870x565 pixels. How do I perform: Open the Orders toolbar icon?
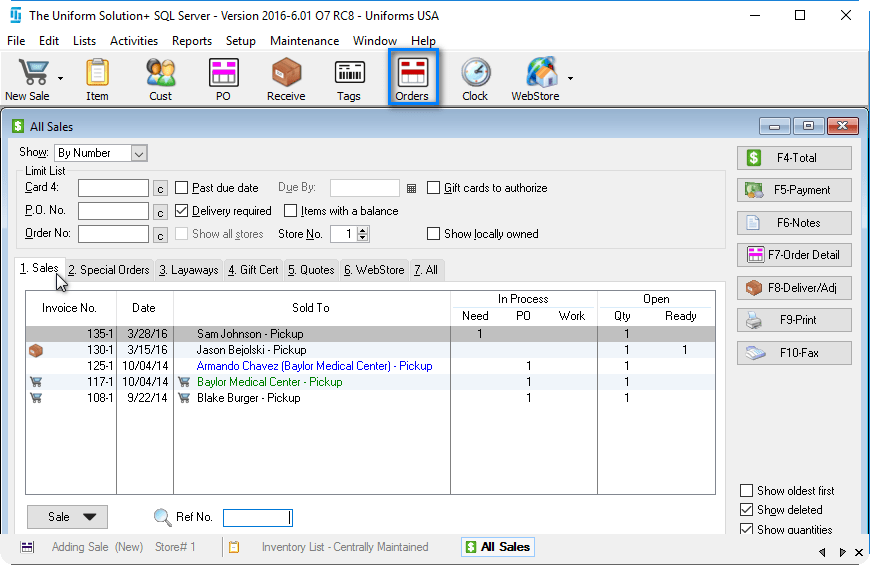click(x=412, y=77)
